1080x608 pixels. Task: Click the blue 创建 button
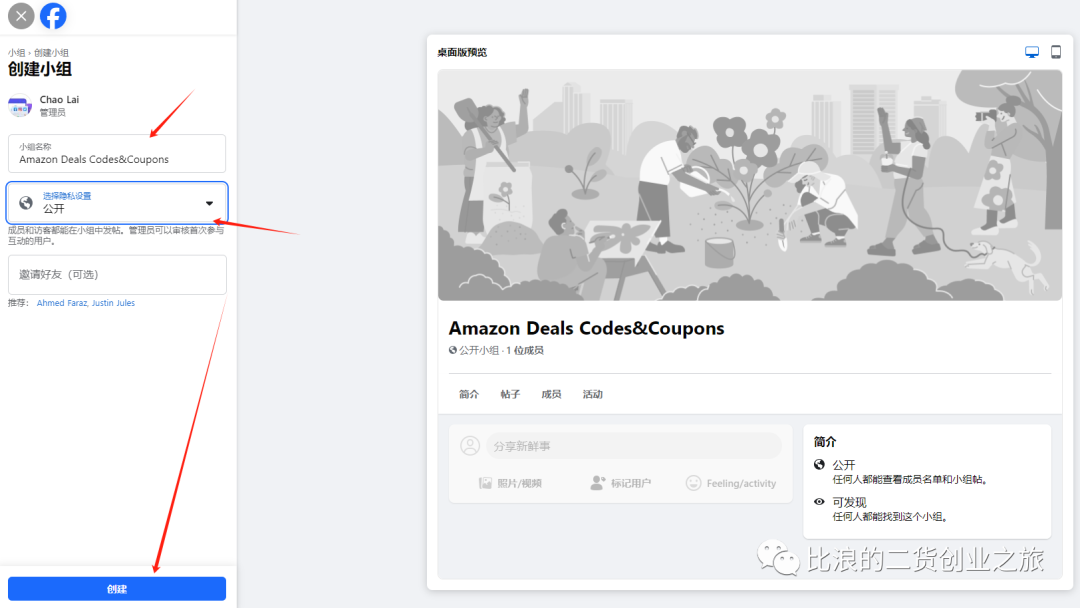click(117, 589)
